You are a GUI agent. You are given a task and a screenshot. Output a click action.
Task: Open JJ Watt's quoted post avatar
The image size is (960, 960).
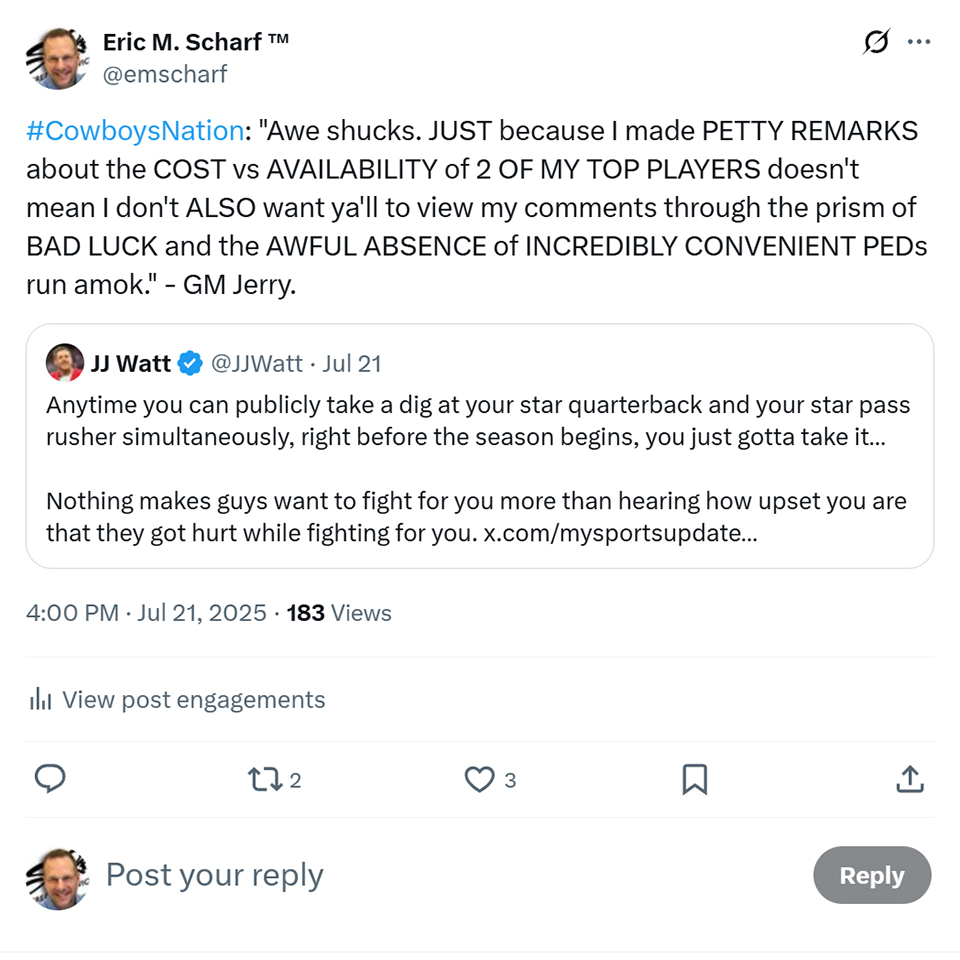tap(65, 363)
